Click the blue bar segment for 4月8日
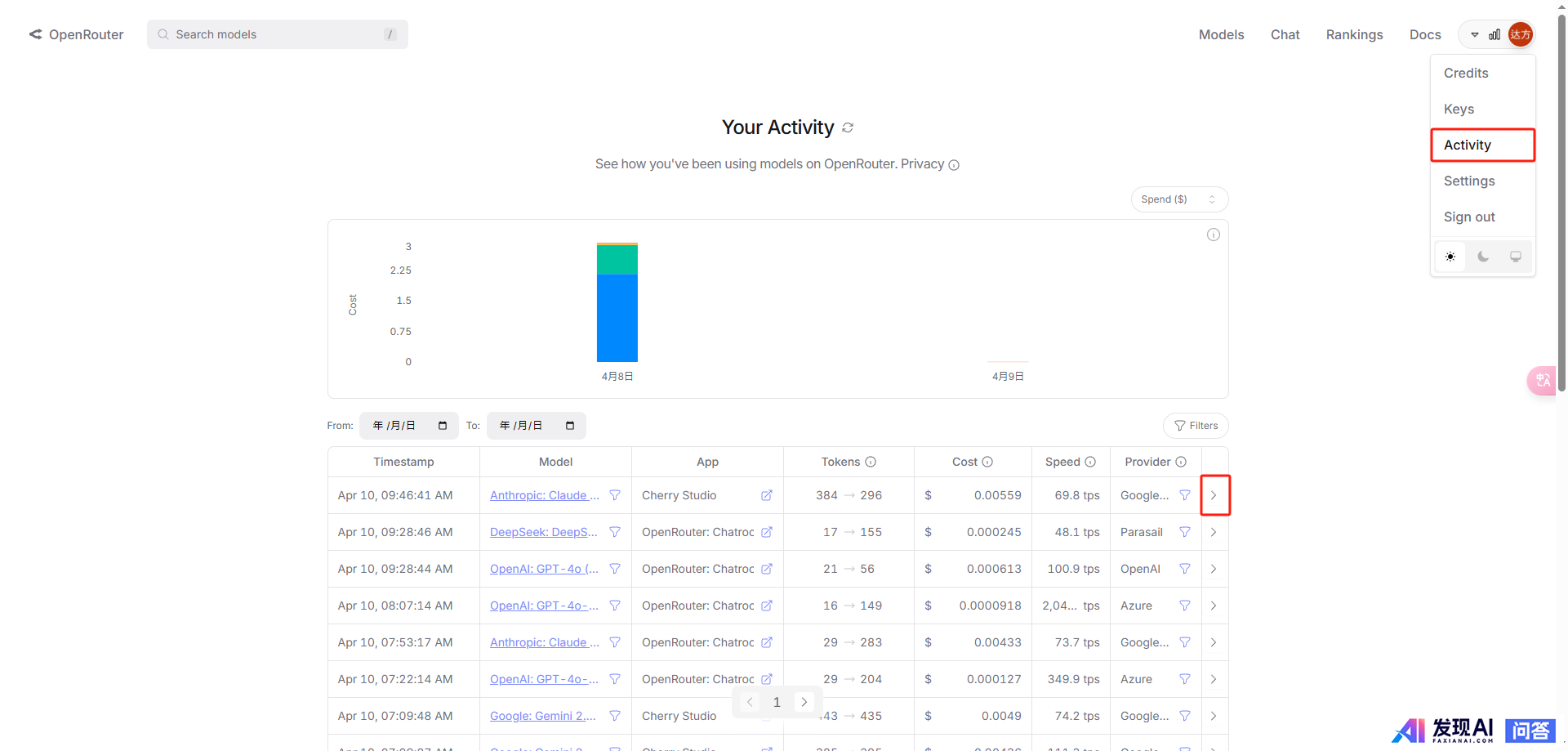 point(617,318)
